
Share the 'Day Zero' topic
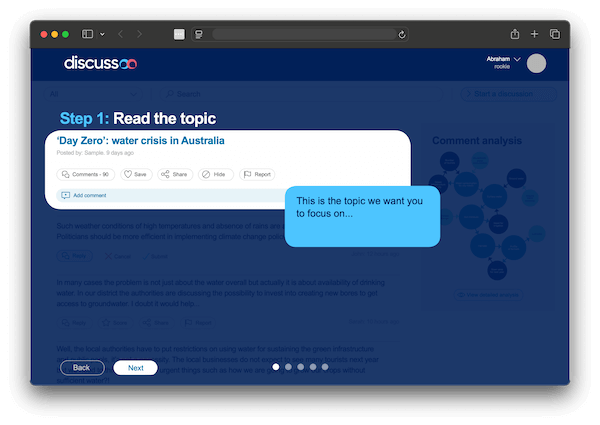point(175,174)
